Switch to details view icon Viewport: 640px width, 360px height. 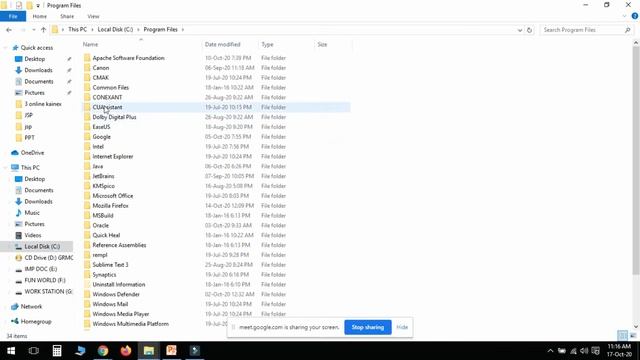point(622,336)
